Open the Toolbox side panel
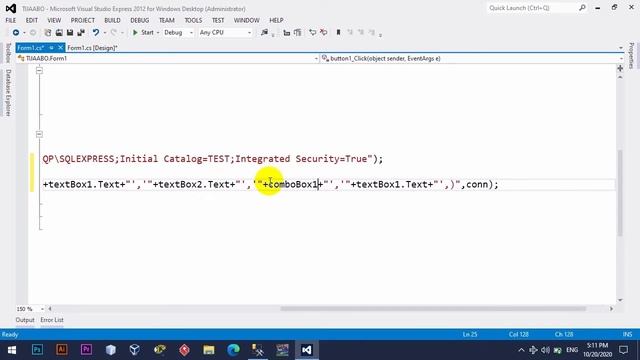This screenshot has width=640, height=360. point(8,53)
